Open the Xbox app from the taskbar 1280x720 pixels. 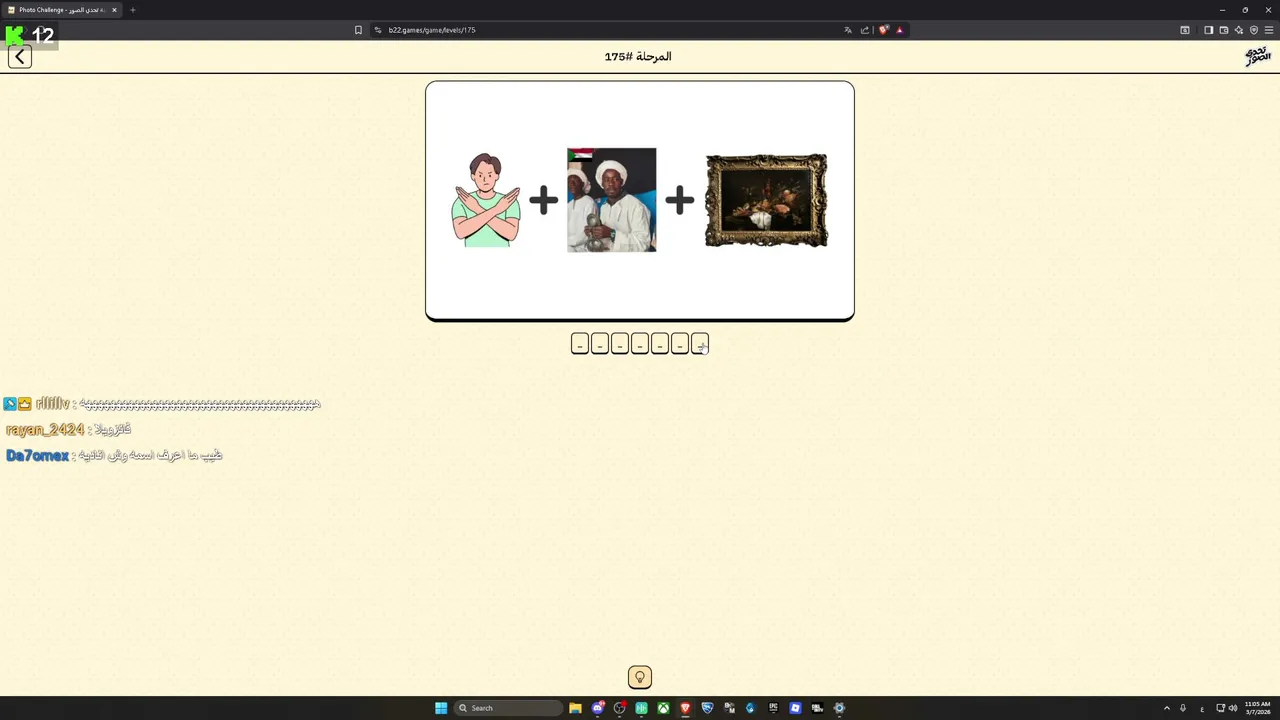663,708
